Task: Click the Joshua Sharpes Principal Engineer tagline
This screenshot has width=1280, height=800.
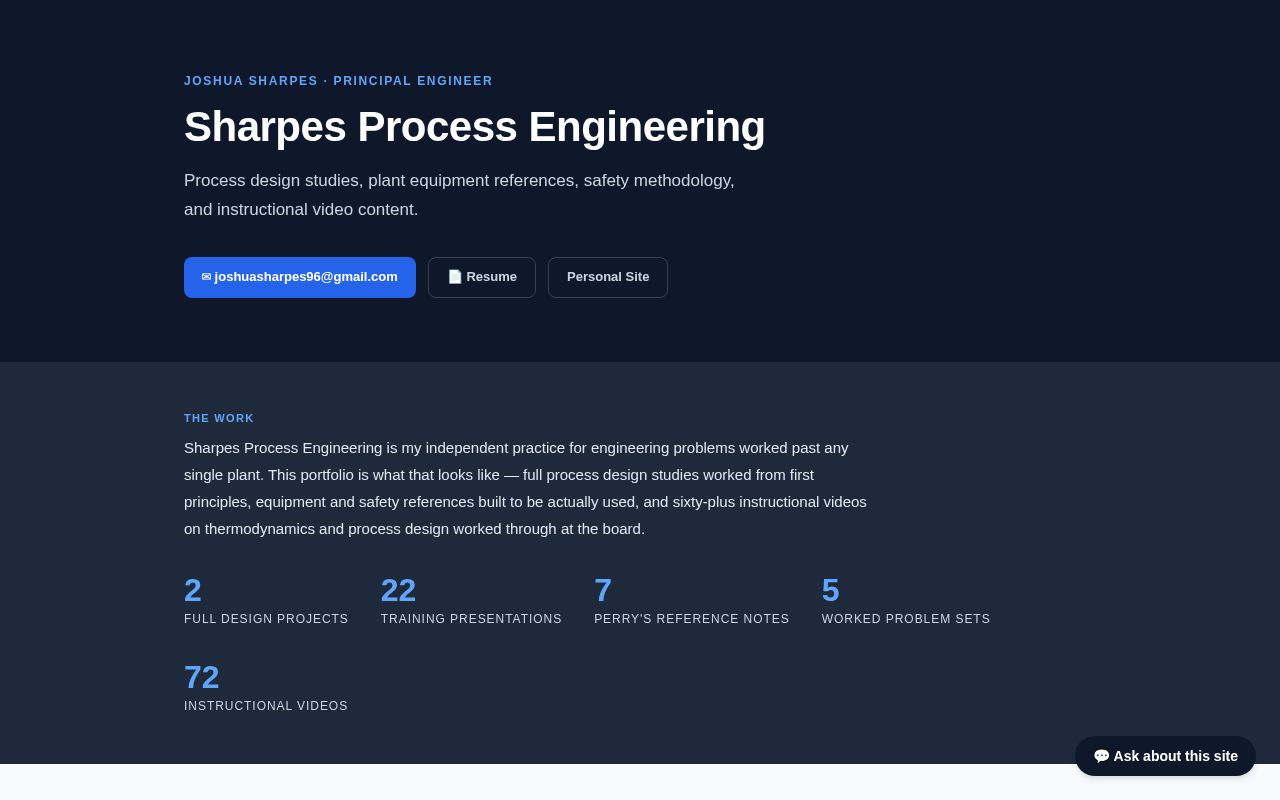Action: click(x=338, y=81)
